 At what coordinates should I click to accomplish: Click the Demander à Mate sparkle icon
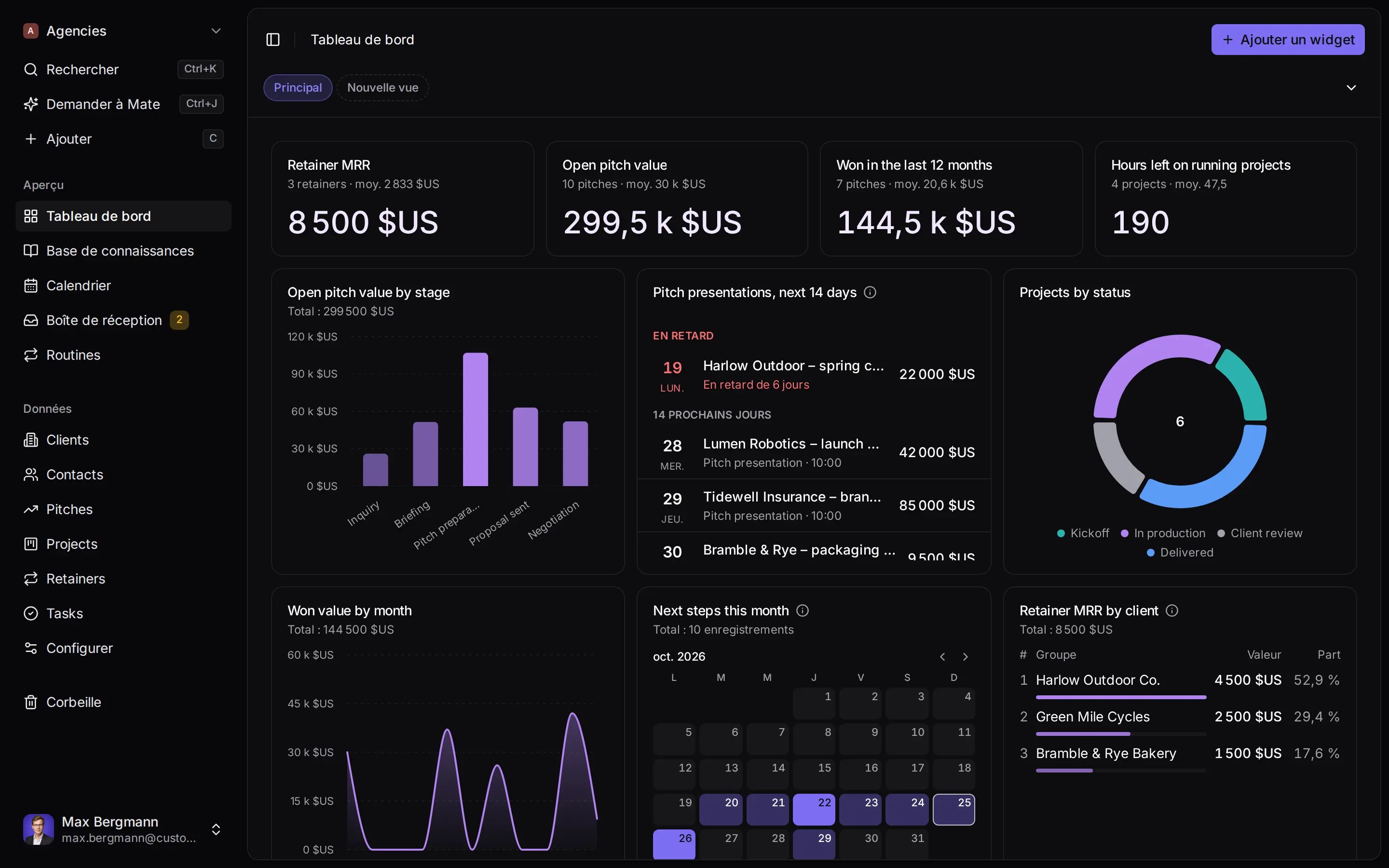pyautogui.click(x=30, y=104)
